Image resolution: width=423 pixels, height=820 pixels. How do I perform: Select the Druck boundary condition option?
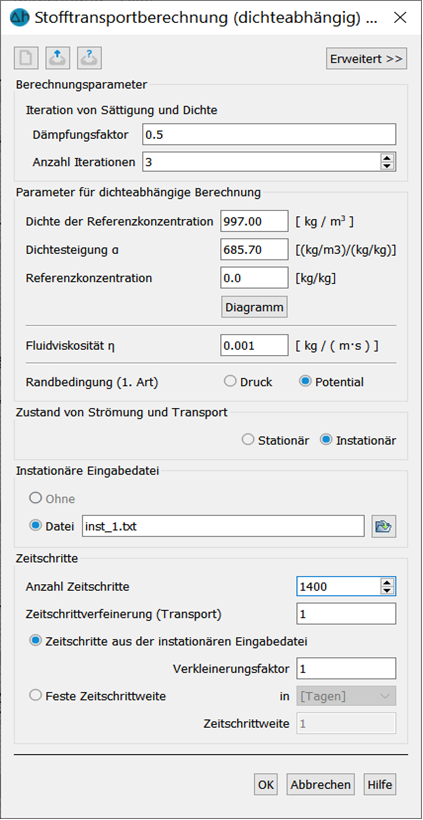(230, 382)
